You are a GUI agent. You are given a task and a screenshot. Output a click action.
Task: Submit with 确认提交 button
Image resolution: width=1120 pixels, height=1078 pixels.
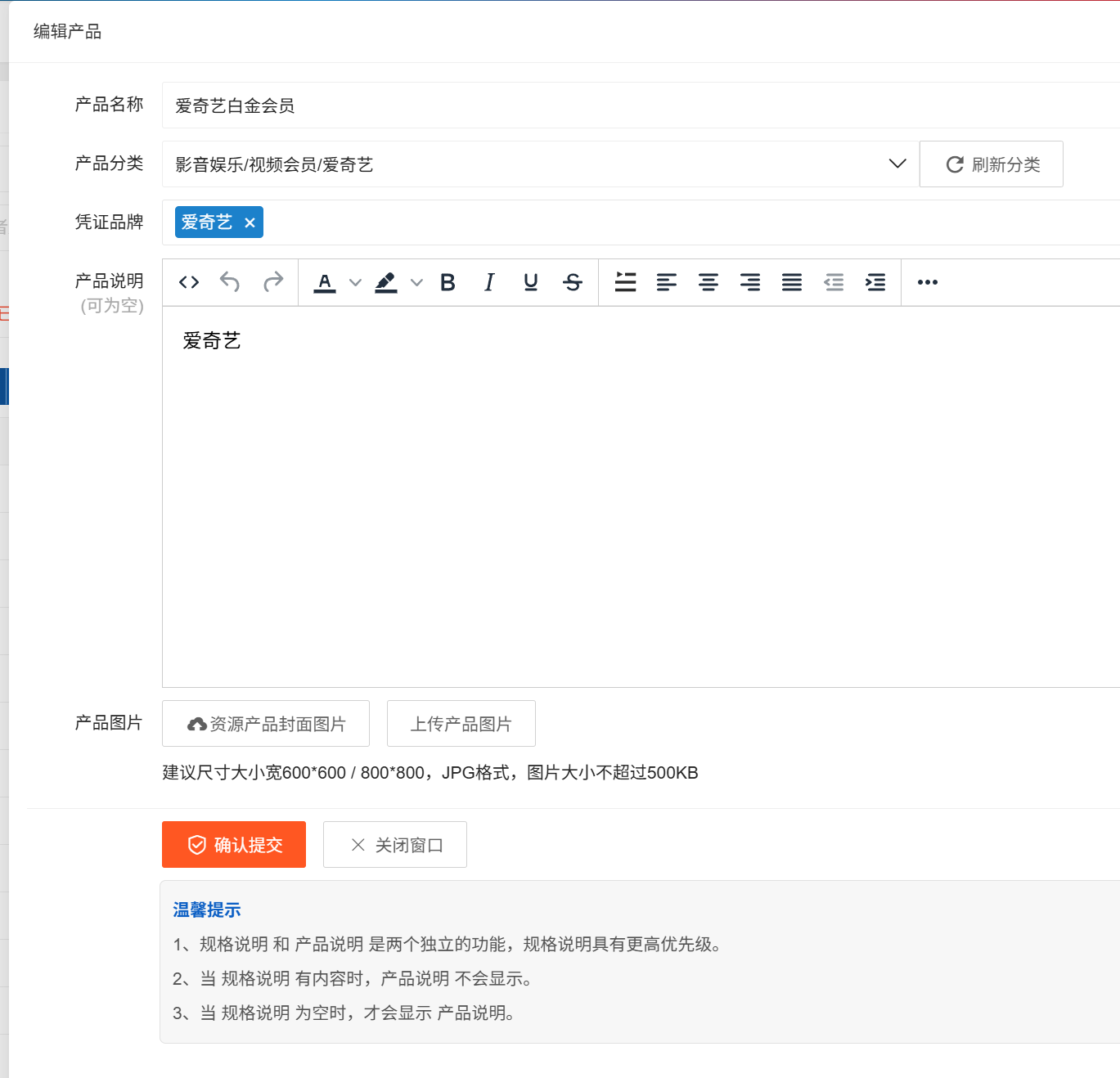click(x=234, y=845)
